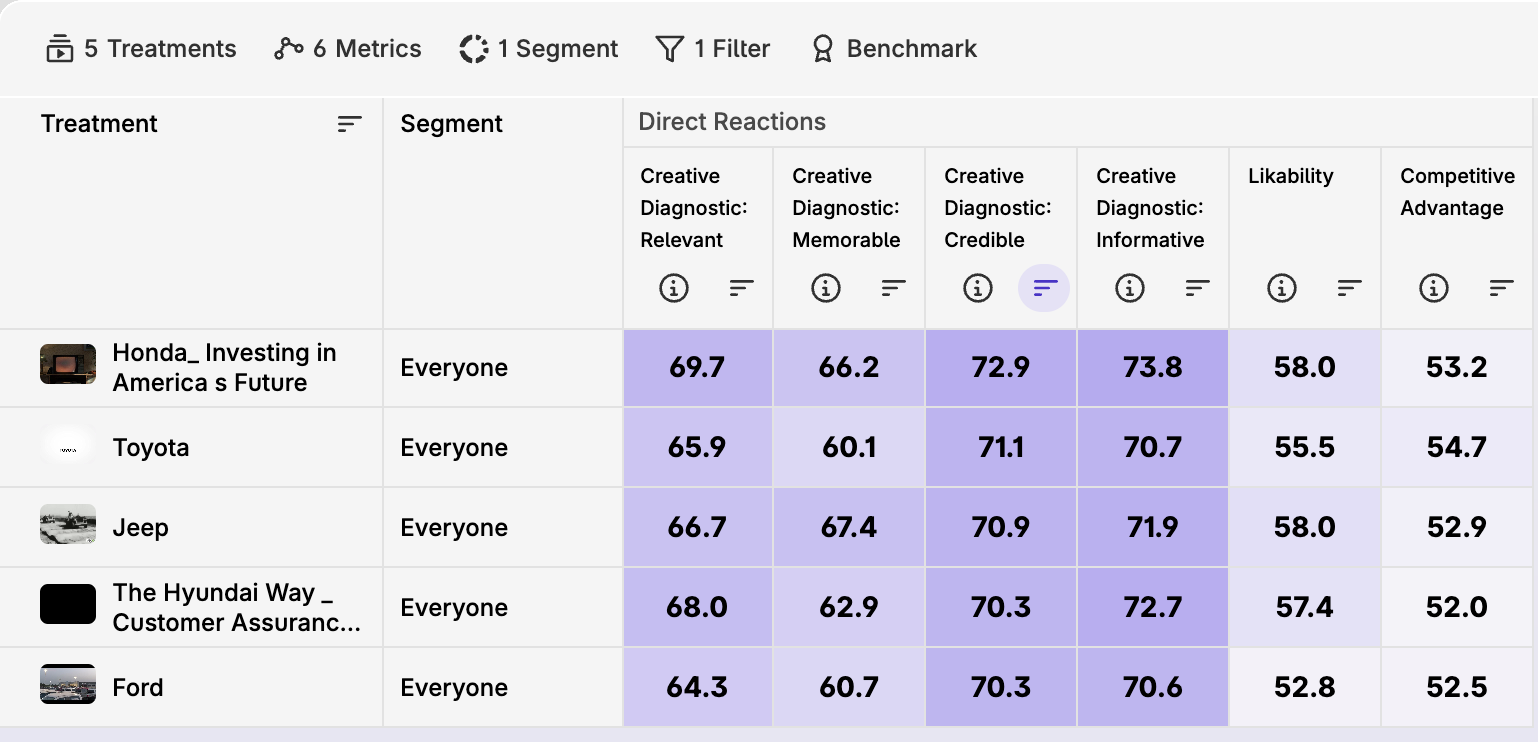This screenshot has width=1538, height=742.
Task: Show info for Creative Diagnostic: Credible
Action: coord(978,288)
